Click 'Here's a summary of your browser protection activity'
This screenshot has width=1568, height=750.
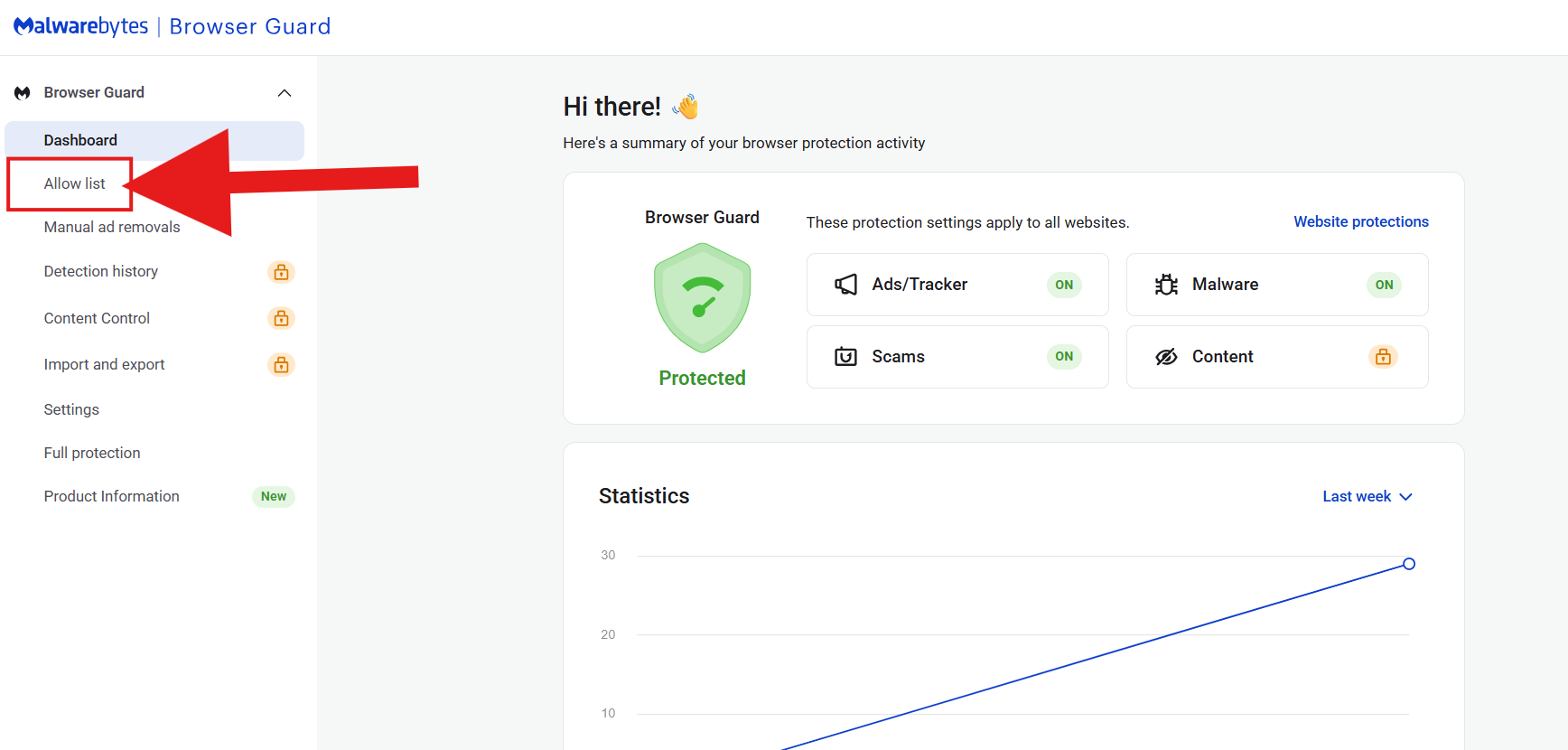point(744,143)
